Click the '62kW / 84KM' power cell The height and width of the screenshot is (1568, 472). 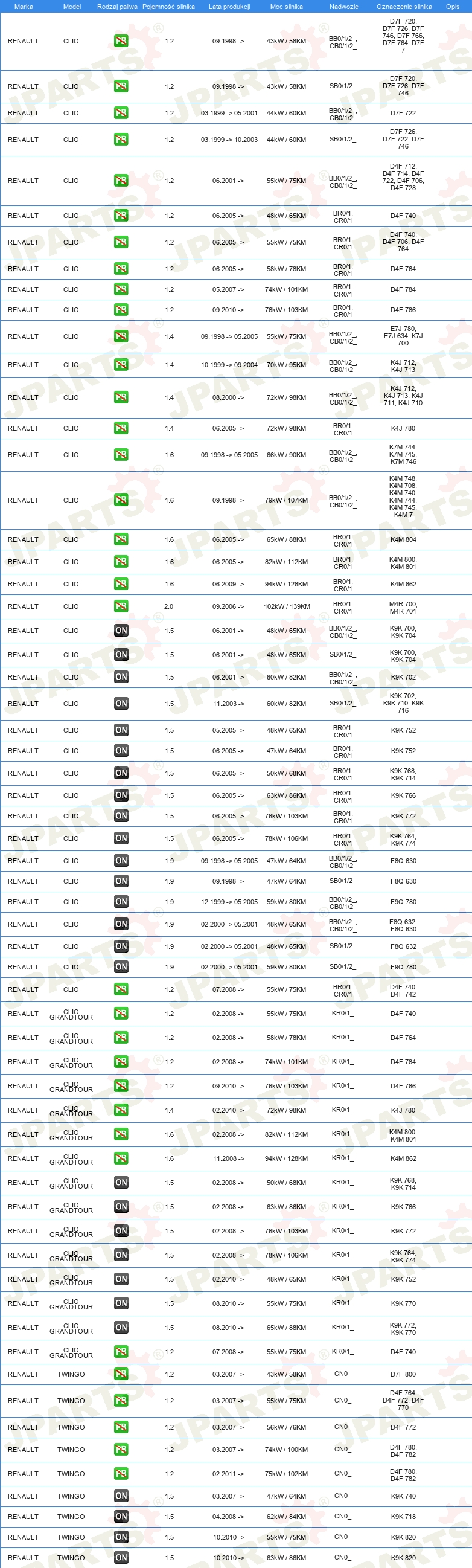pyautogui.click(x=286, y=1517)
